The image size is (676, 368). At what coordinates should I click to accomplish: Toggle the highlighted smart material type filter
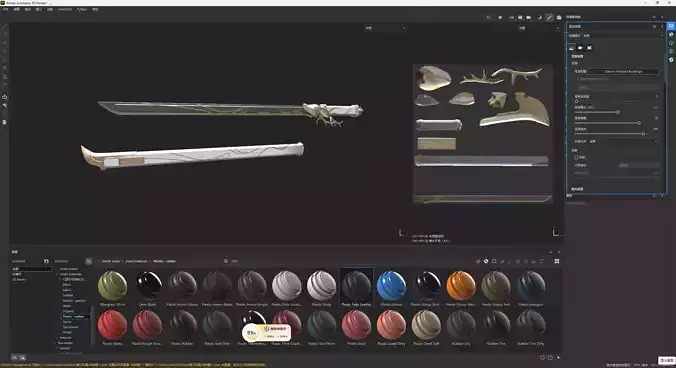pyautogui.click(x=486, y=261)
